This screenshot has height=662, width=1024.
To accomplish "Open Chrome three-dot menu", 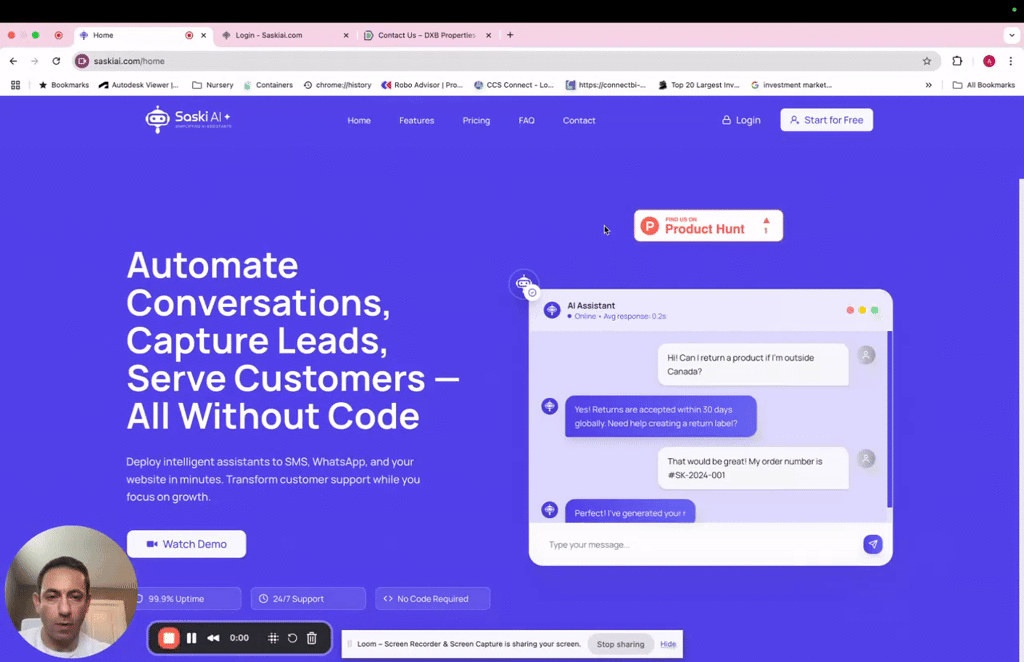I will [1011, 61].
